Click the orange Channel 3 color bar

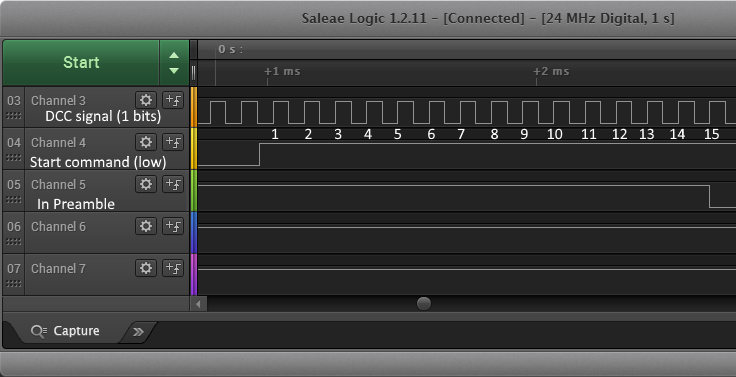pos(194,107)
